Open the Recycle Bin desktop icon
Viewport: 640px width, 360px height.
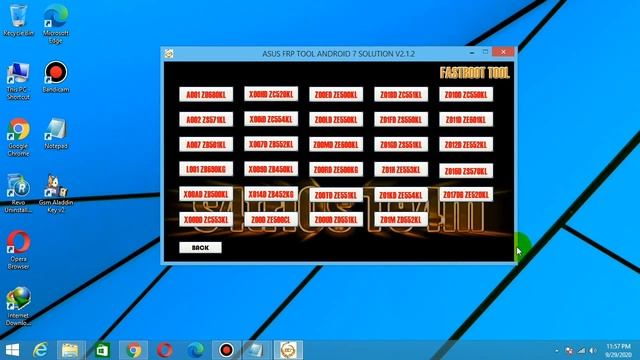(18, 20)
